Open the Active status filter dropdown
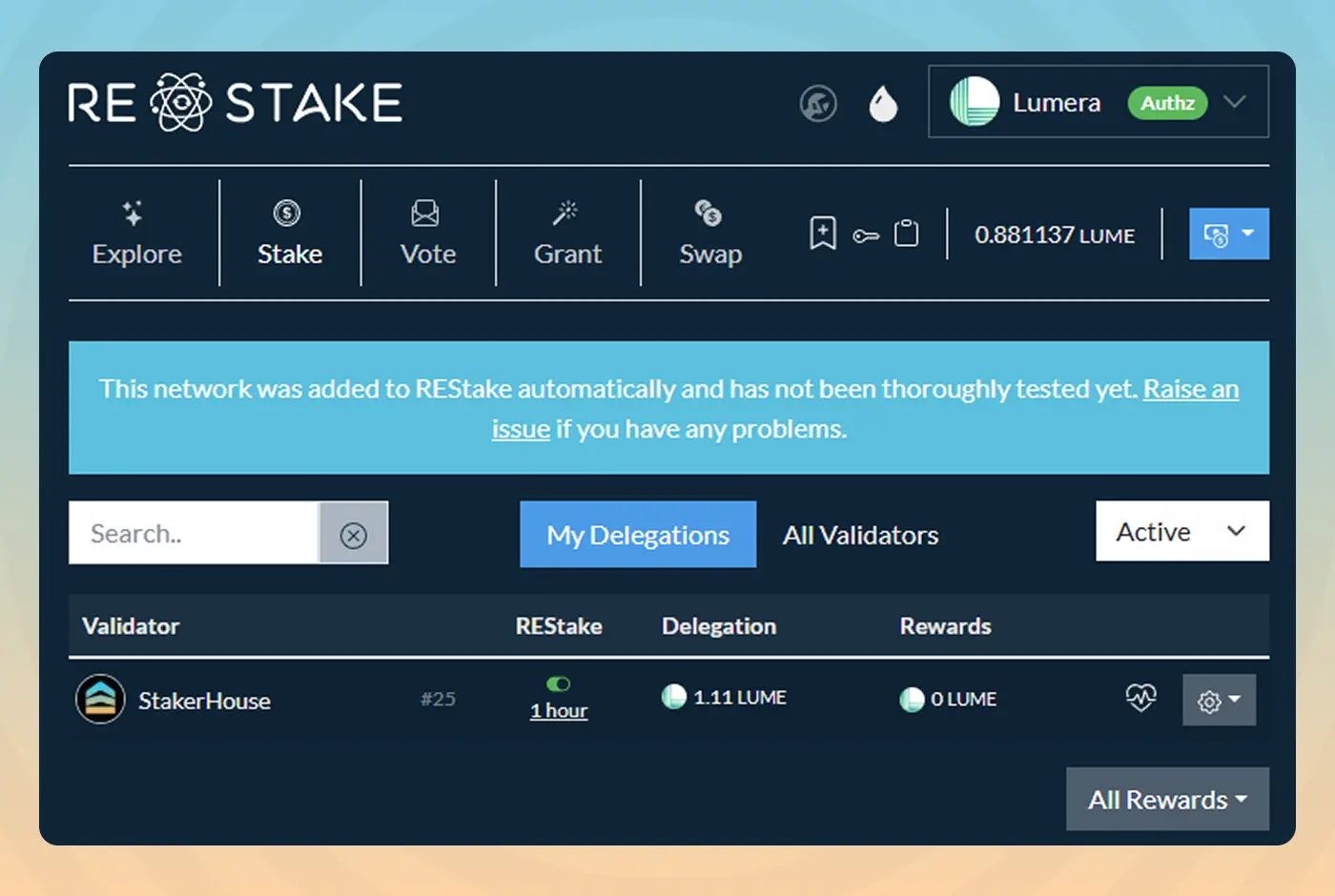Screen dimensions: 1335x896 [1181, 531]
